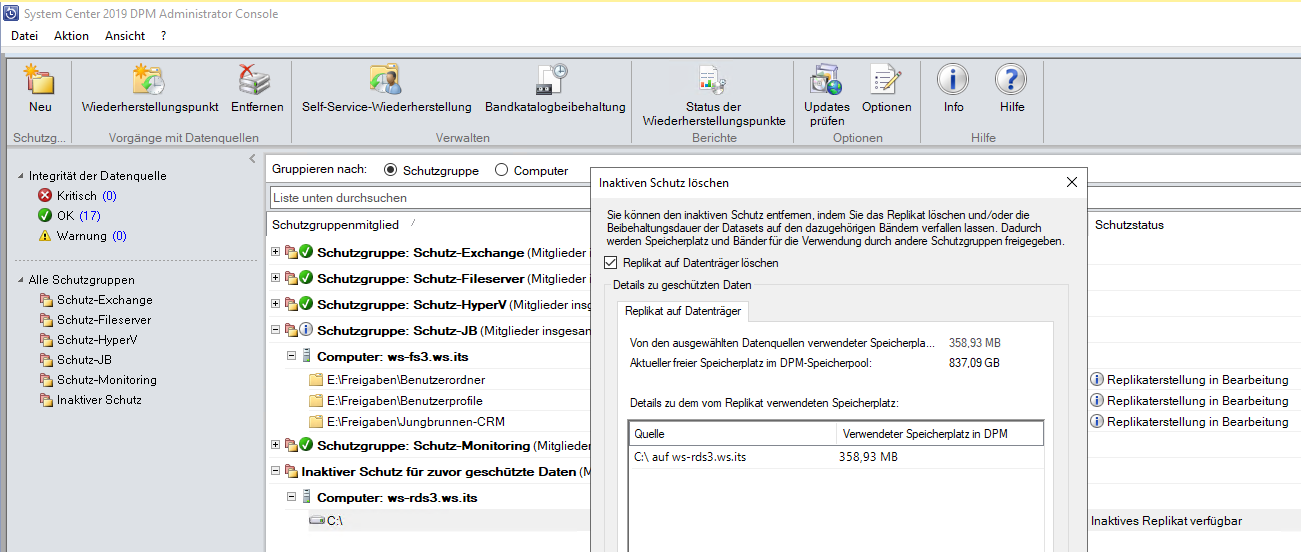Click the Schutz-Exchange icon in sidebar
The width and height of the screenshot is (1301, 552).
pos(46,300)
